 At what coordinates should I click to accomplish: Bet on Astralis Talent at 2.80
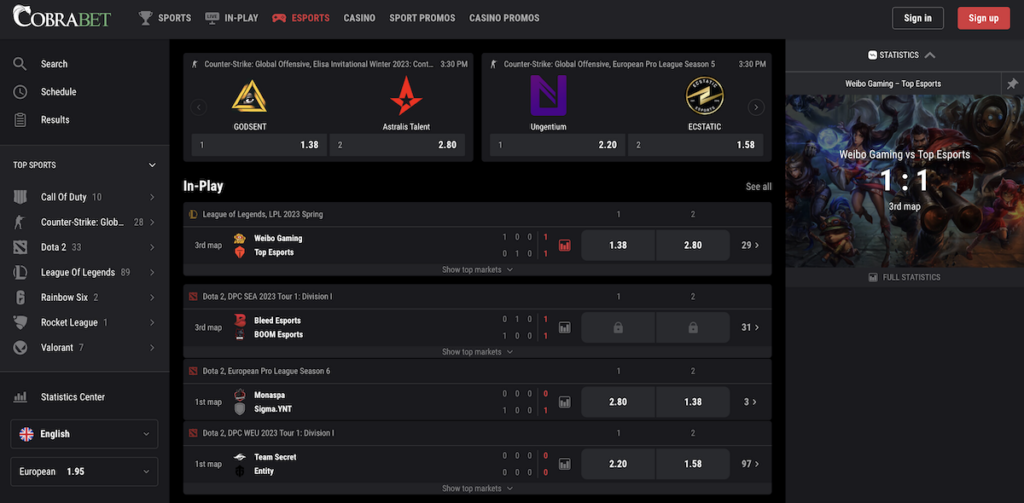(x=397, y=145)
